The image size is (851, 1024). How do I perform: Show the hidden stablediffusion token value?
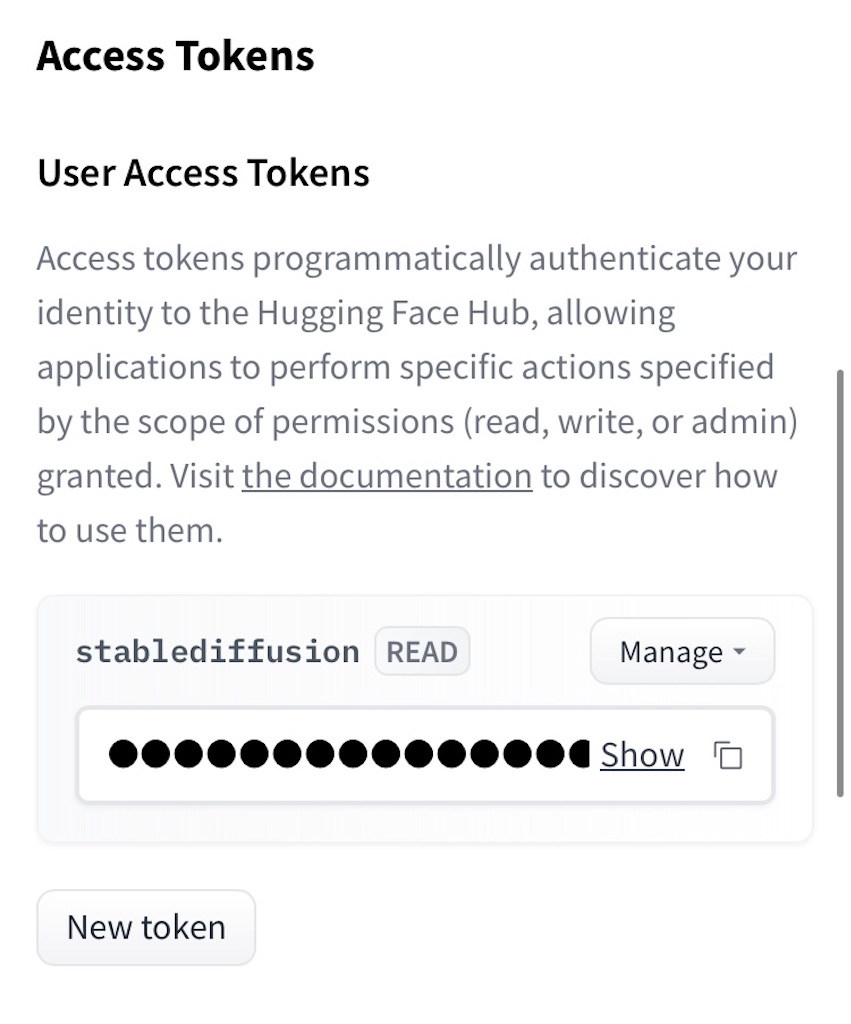point(642,755)
